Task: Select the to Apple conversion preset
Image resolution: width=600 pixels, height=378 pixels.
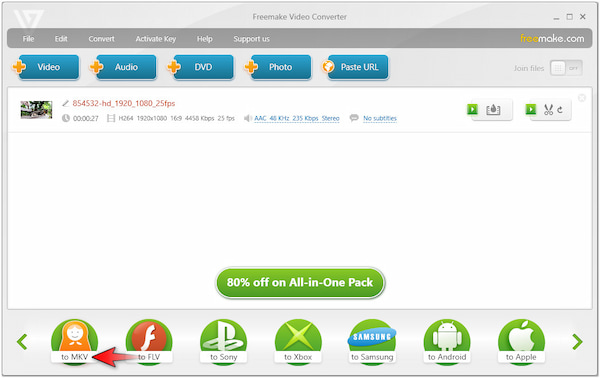Action: click(521, 342)
